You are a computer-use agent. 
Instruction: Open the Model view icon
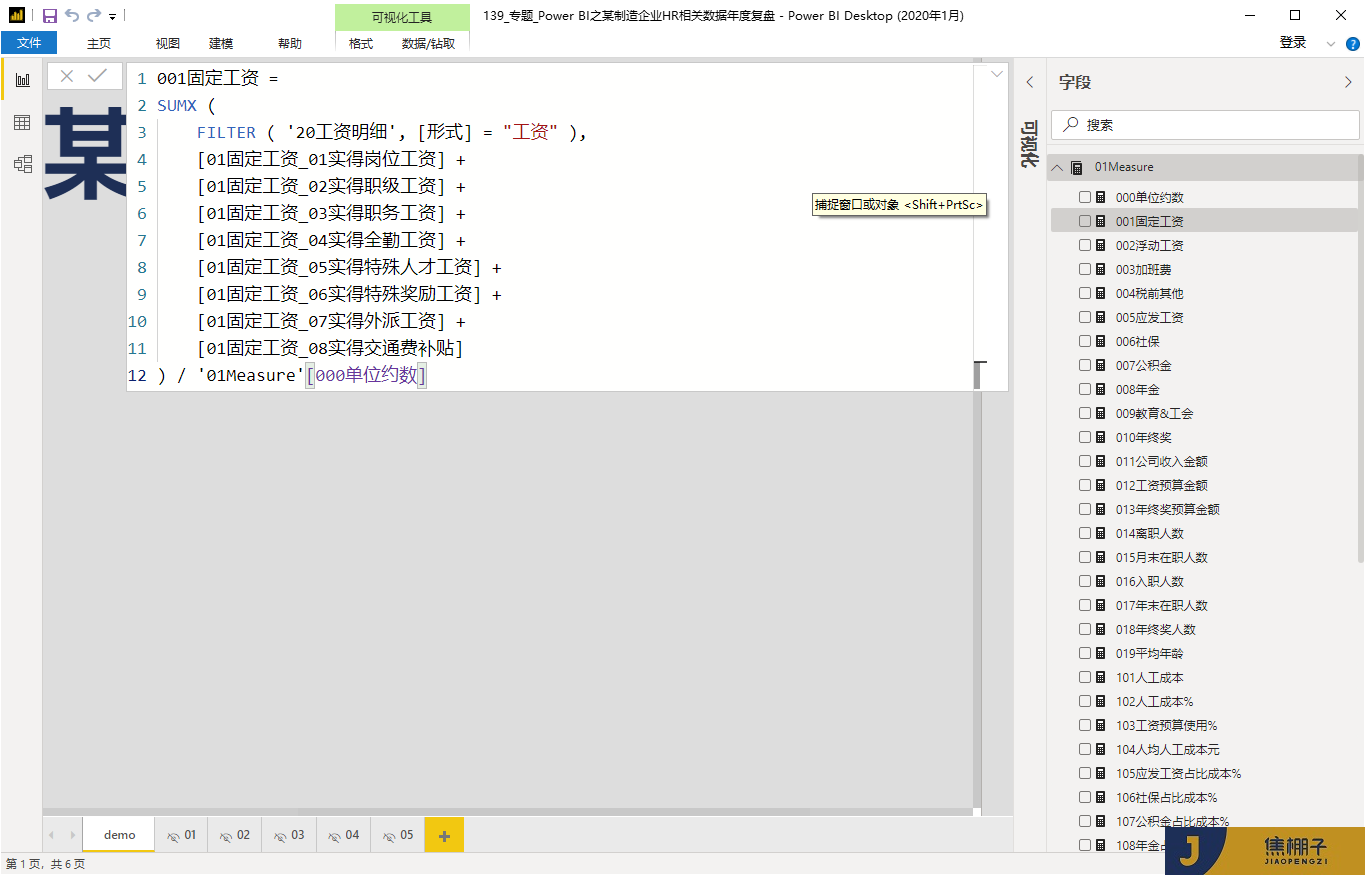[x=22, y=164]
